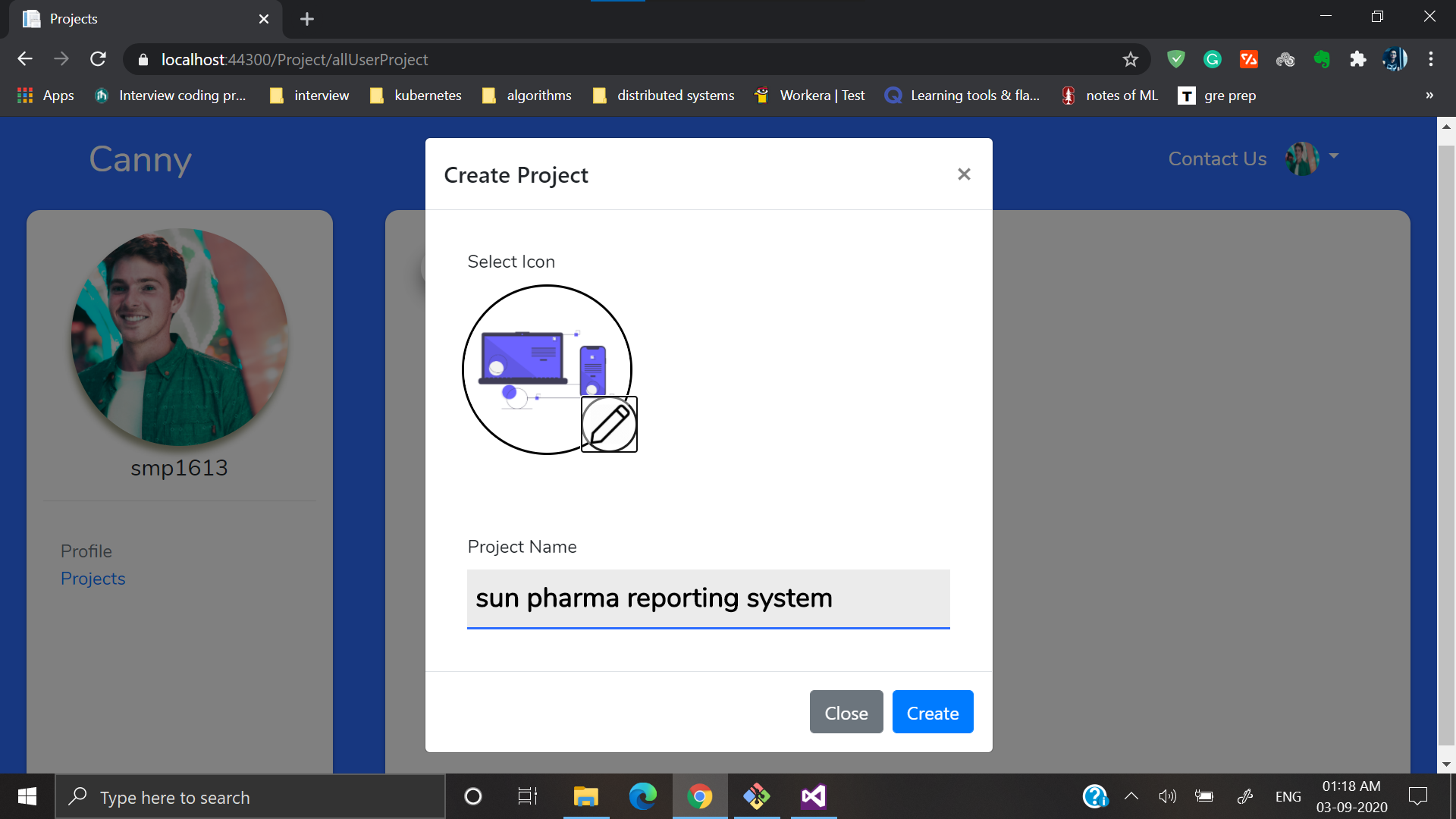Open a new browser tab
This screenshot has height=819, width=1456.
coord(306,19)
